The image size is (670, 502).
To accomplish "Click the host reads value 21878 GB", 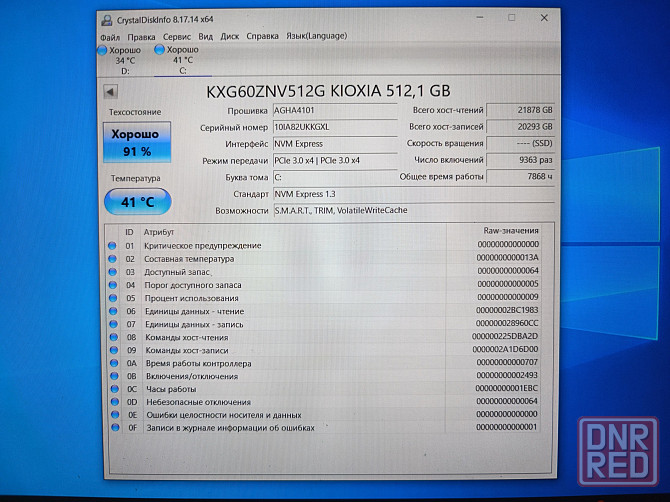I will (520, 110).
